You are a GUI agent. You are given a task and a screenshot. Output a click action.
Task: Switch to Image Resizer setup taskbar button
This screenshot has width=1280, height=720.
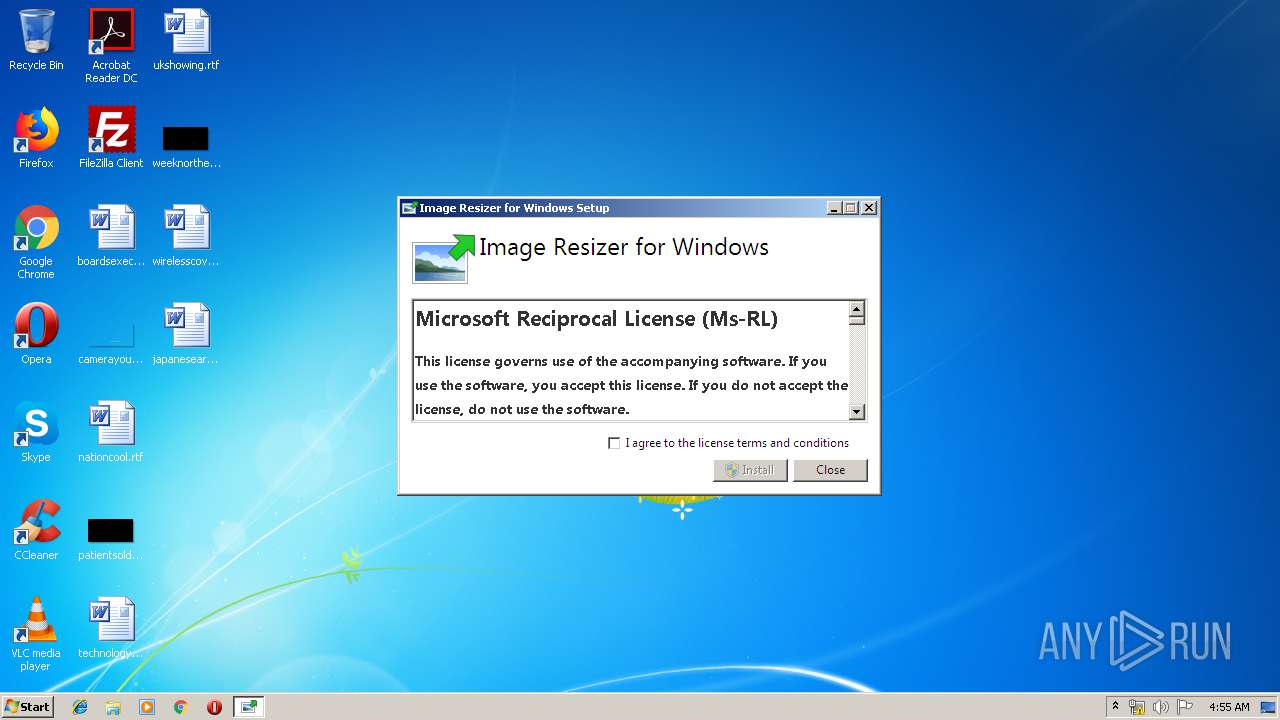point(248,707)
